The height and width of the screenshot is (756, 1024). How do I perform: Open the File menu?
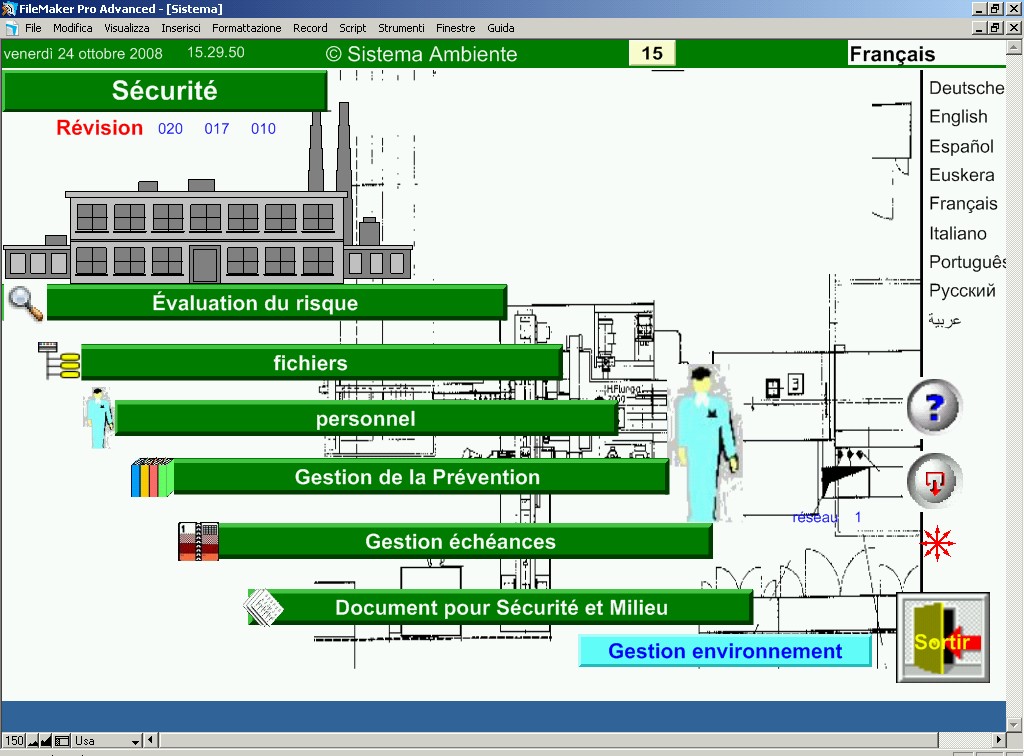[x=33, y=28]
